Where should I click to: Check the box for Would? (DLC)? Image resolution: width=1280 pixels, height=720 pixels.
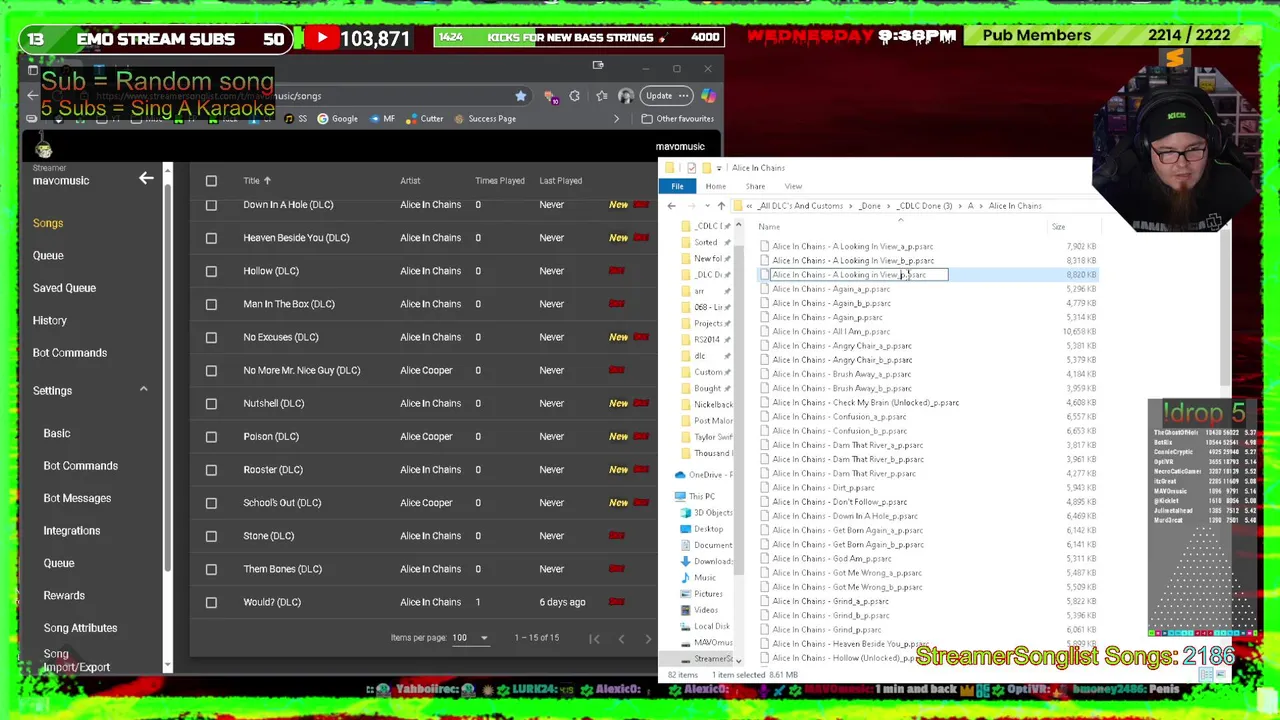[211, 602]
